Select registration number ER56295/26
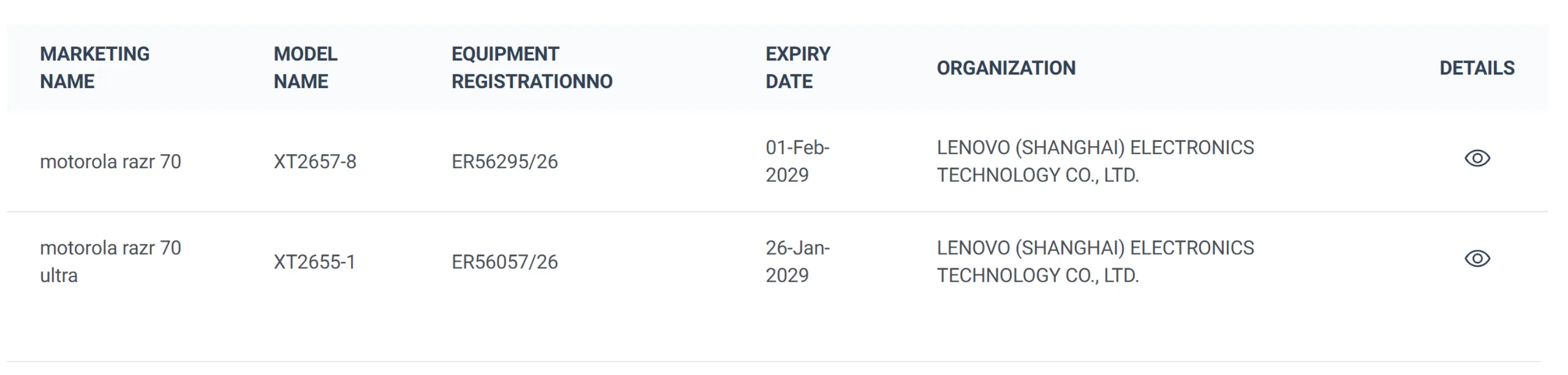Screen dimensions: 1568x375 tap(505, 162)
